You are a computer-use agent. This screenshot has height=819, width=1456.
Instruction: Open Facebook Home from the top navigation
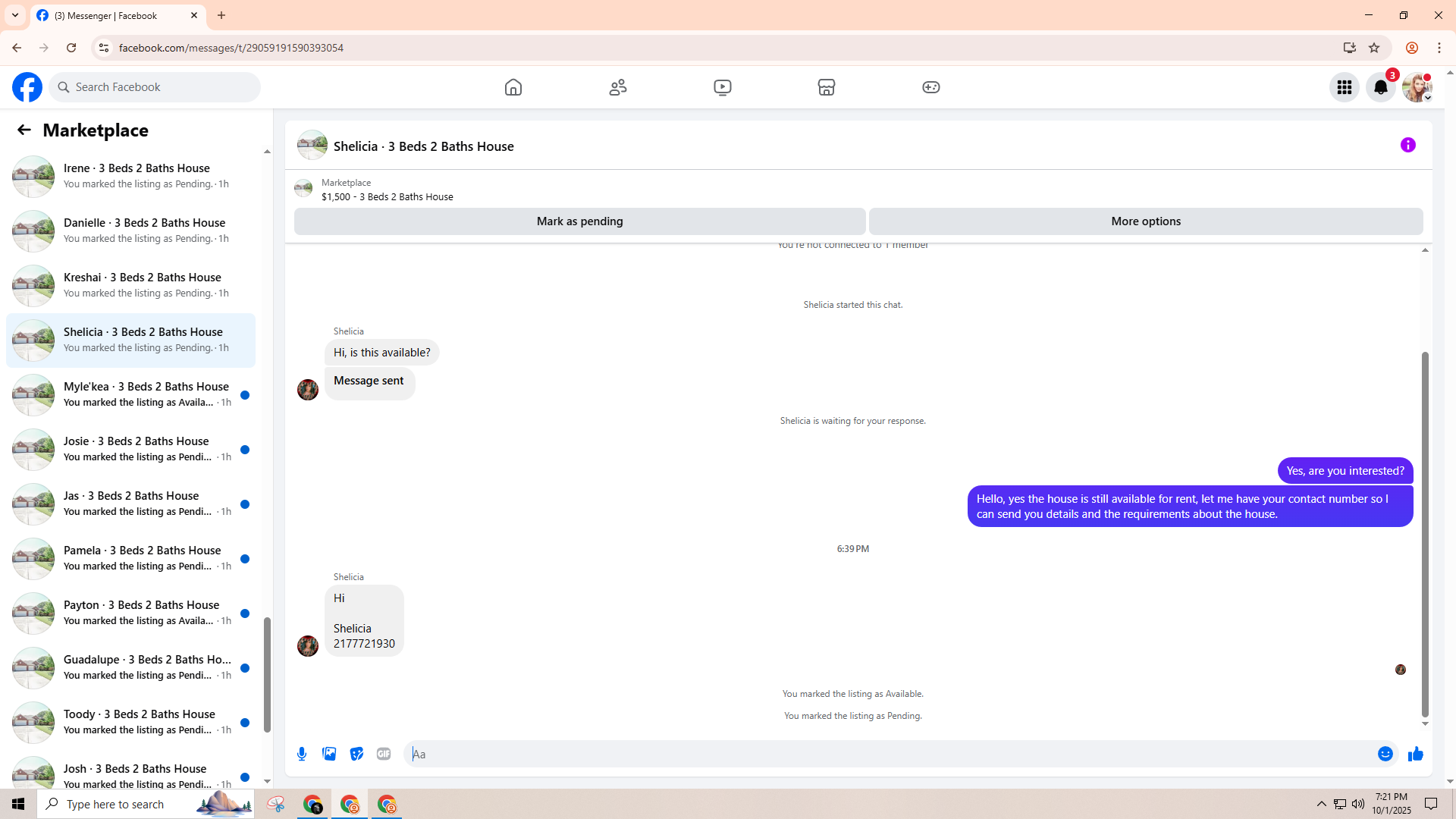coord(513,87)
